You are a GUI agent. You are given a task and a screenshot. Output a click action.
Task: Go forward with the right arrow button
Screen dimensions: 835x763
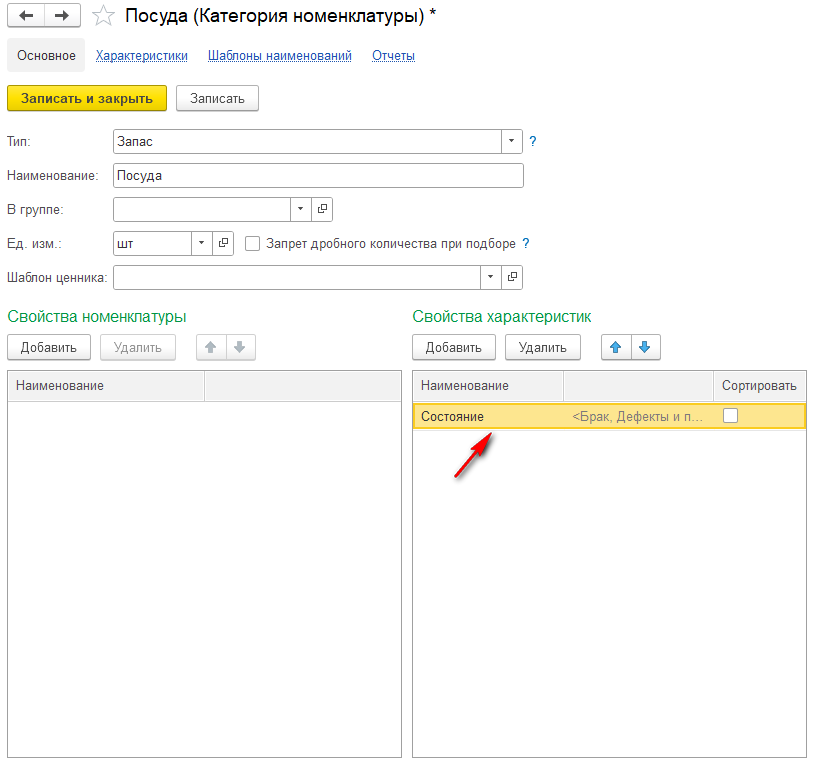62,15
